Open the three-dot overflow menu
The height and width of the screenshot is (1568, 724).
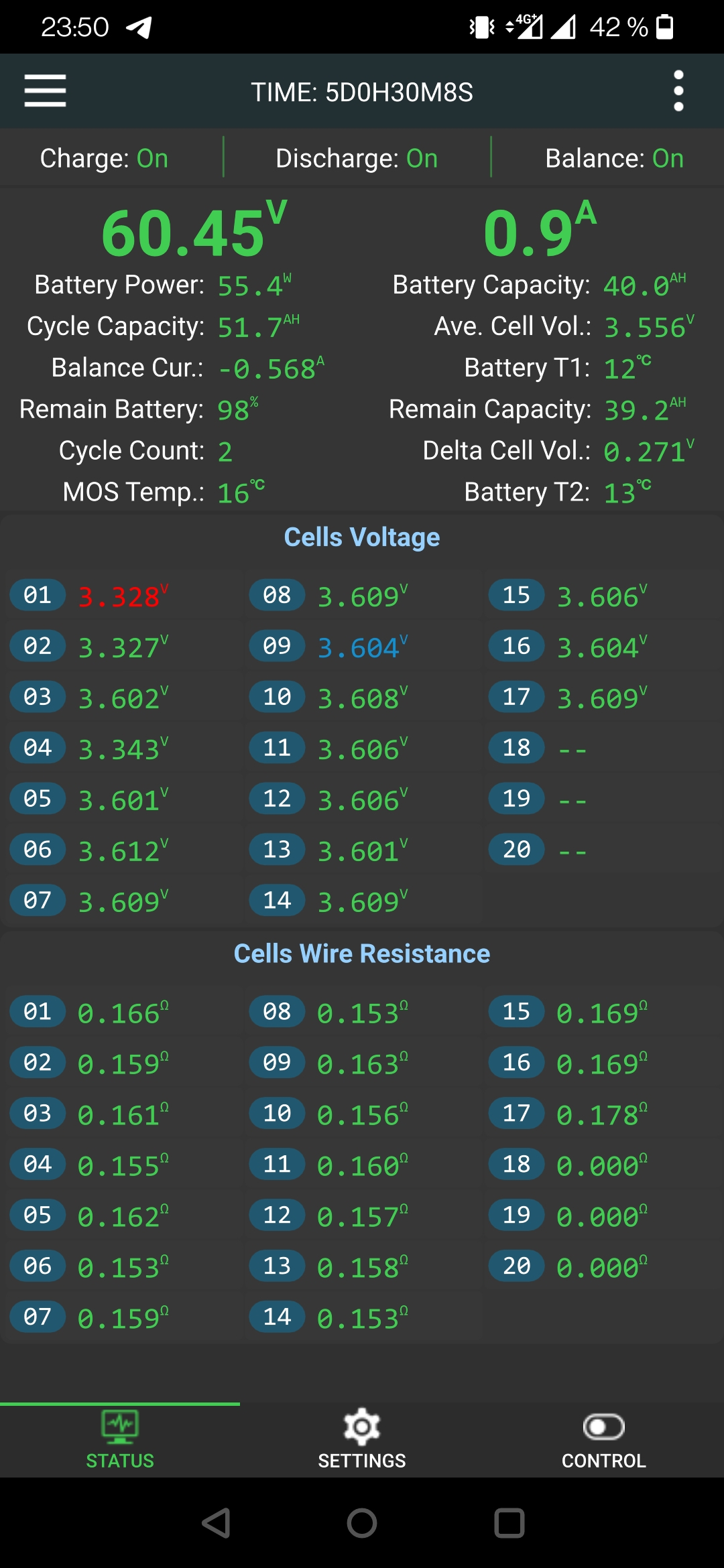coord(678,90)
